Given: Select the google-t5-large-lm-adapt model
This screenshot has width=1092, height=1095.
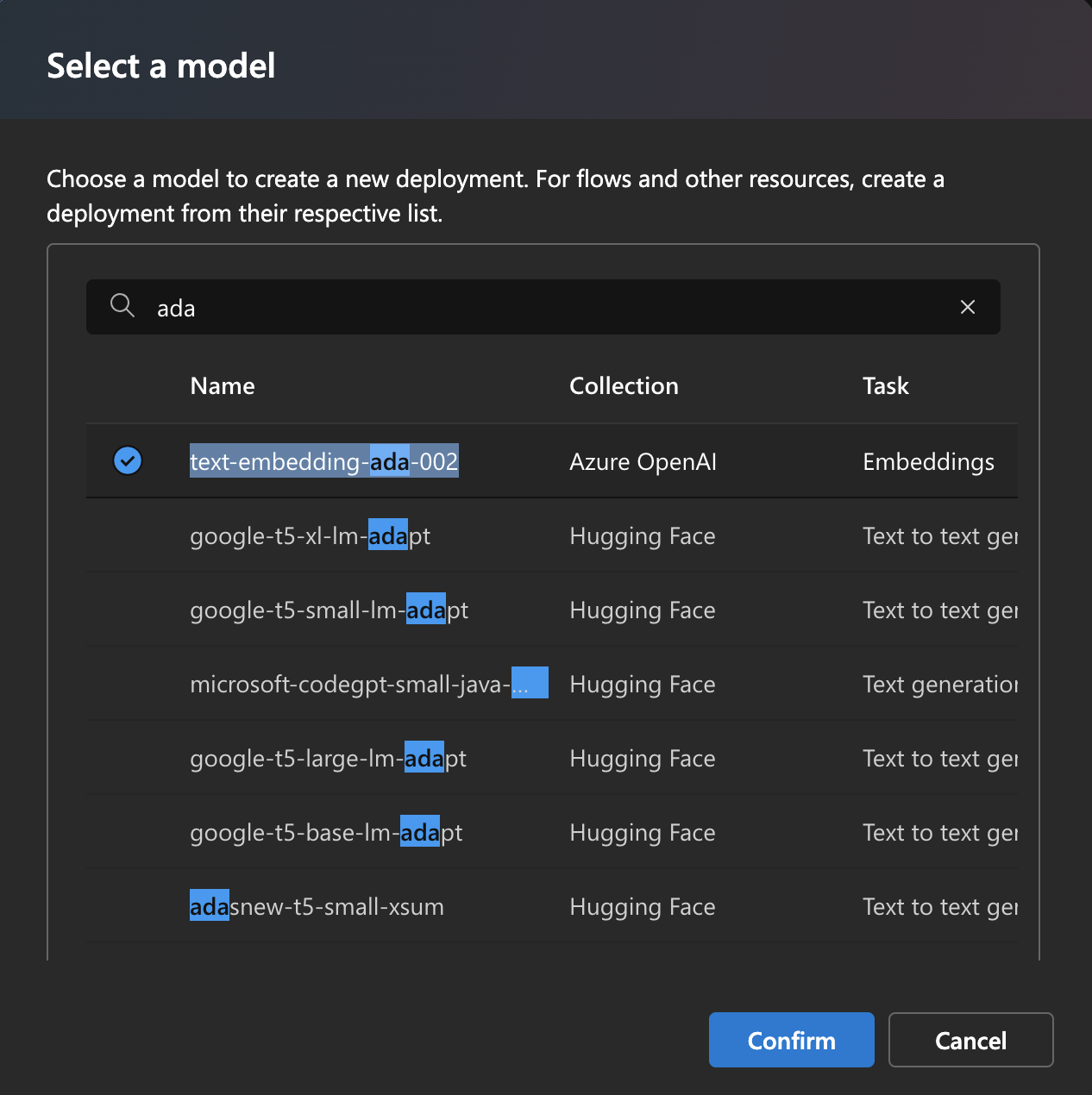Looking at the screenshot, I should (x=328, y=759).
